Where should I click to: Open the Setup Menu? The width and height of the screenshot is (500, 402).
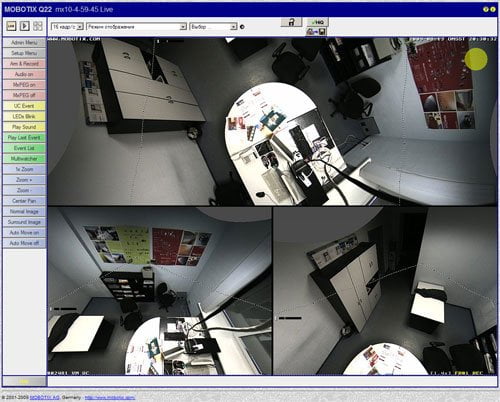24,53
